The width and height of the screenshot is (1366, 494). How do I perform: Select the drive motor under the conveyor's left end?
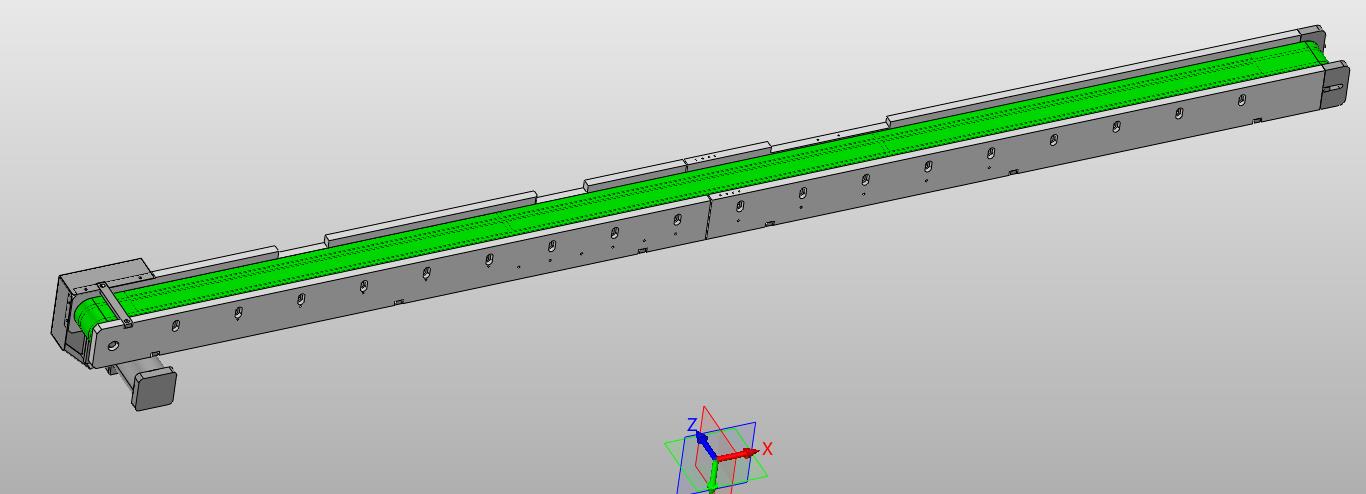coord(152,387)
